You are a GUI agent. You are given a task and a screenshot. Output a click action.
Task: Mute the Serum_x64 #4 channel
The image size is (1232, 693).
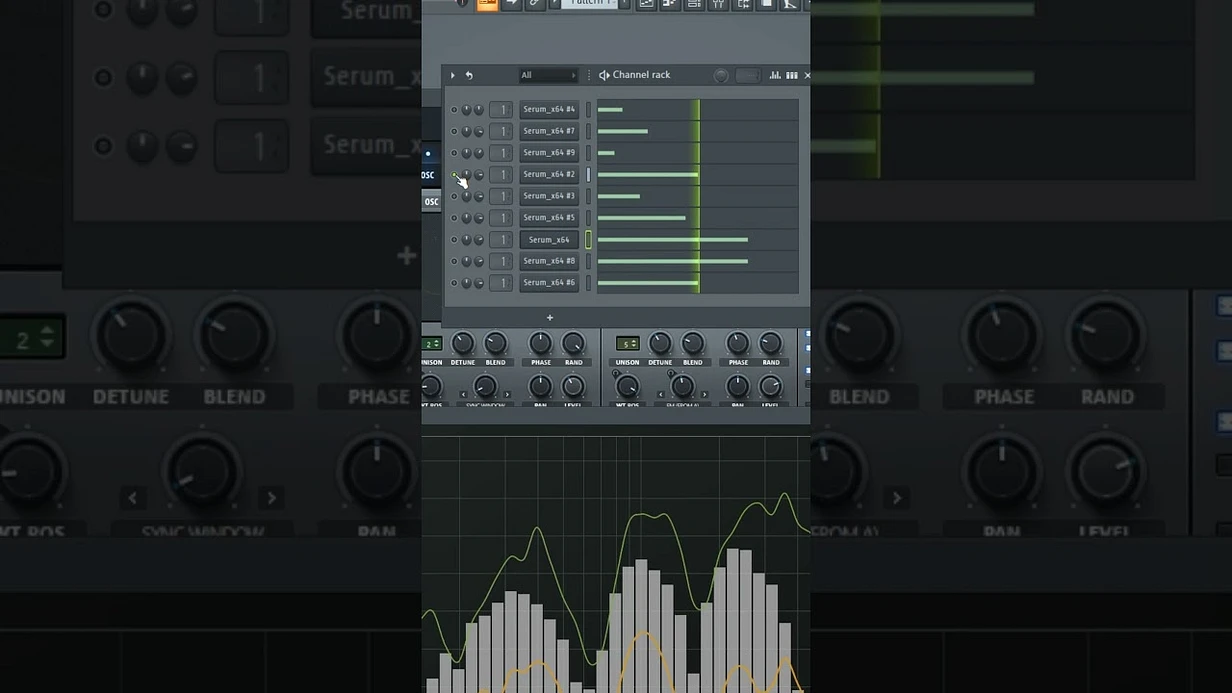click(x=454, y=110)
